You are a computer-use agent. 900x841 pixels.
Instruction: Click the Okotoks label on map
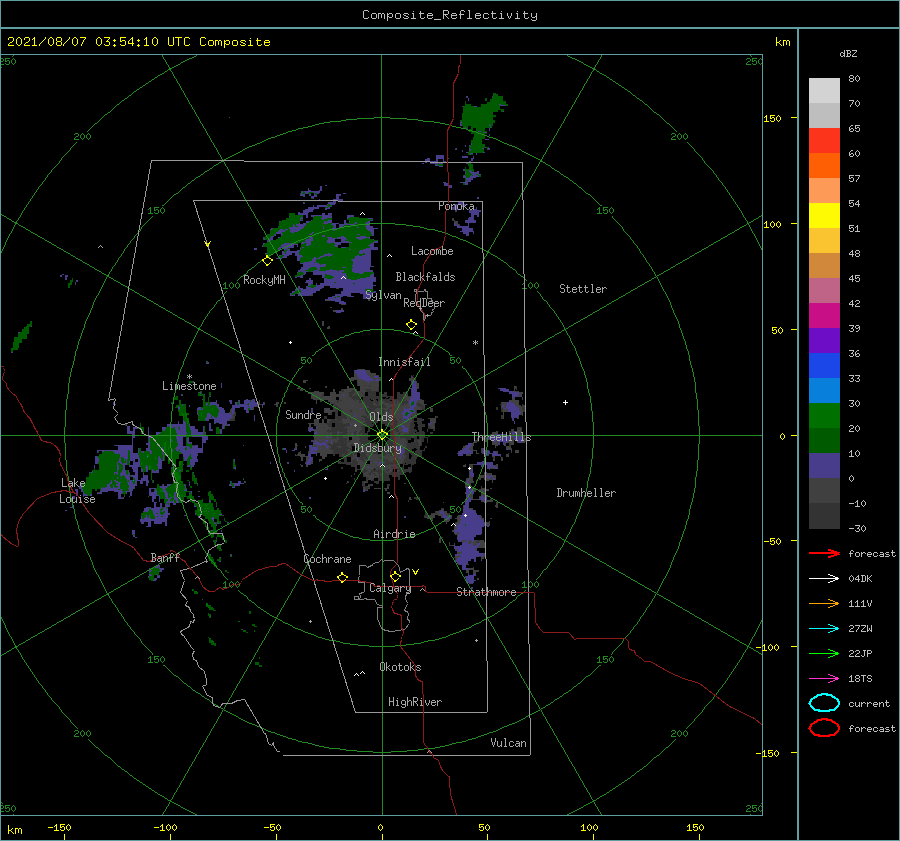pos(400,667)
